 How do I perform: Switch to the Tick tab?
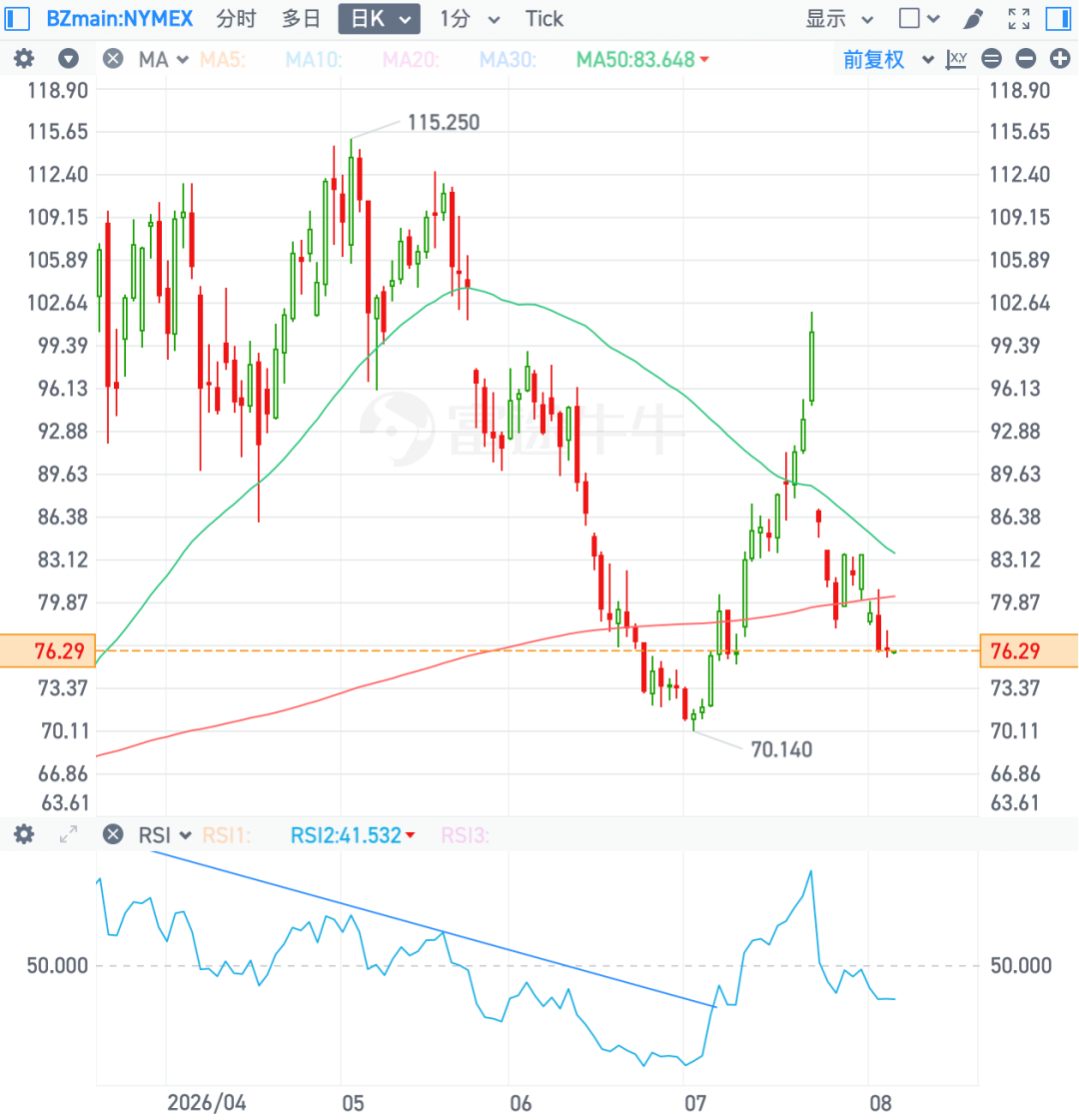(x=544, y=19)
